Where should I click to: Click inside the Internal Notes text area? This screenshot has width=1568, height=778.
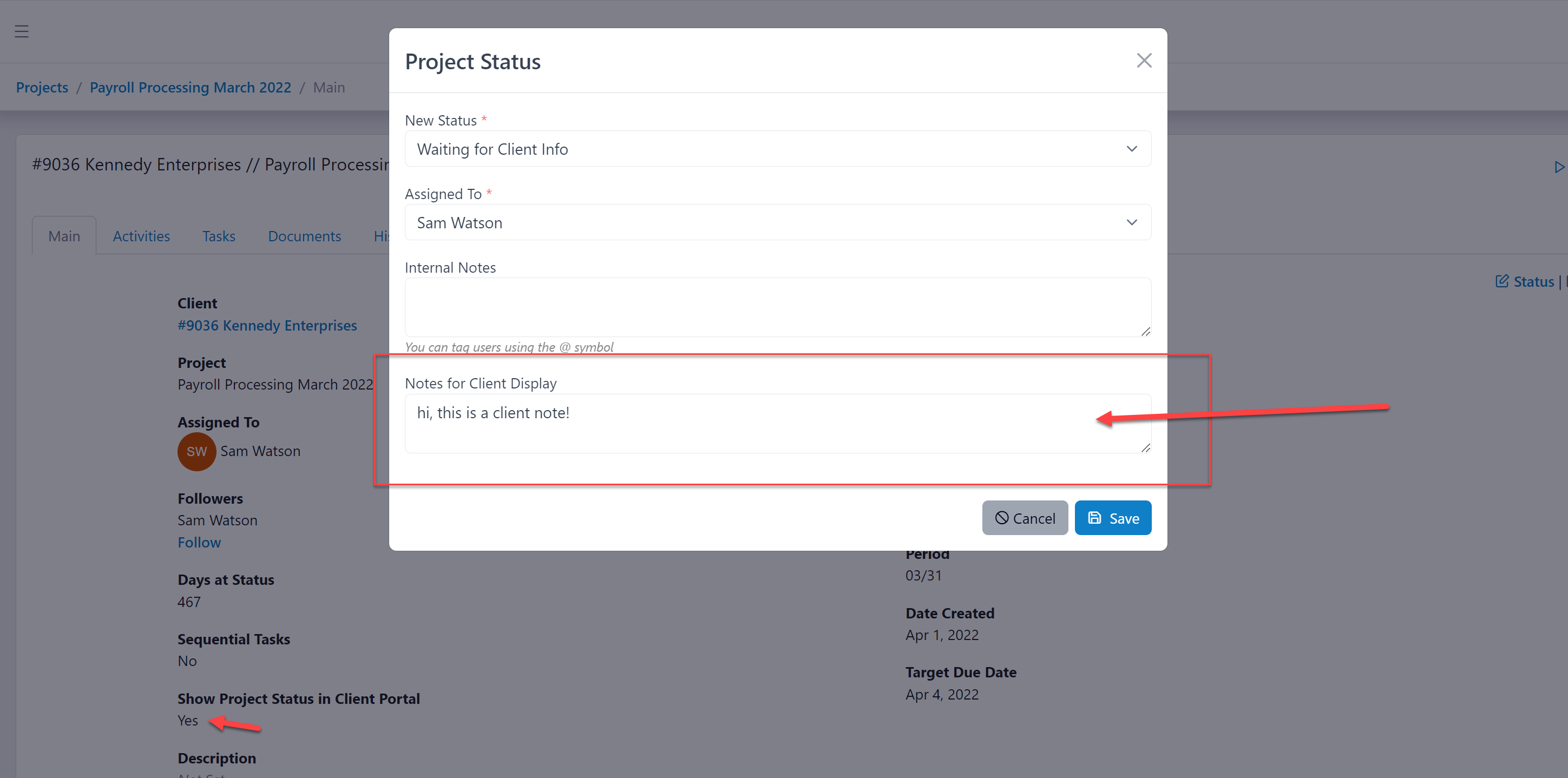(778, 307)
